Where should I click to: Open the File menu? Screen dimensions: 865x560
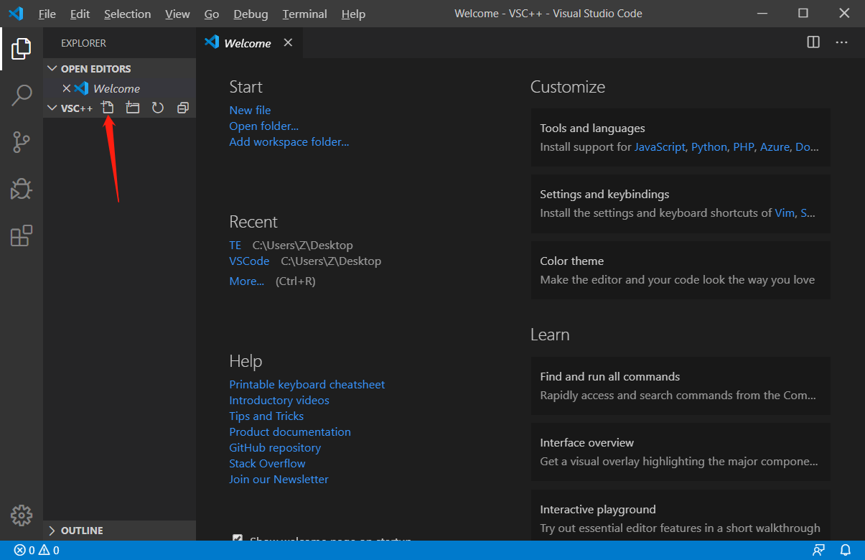pos(47,14)
